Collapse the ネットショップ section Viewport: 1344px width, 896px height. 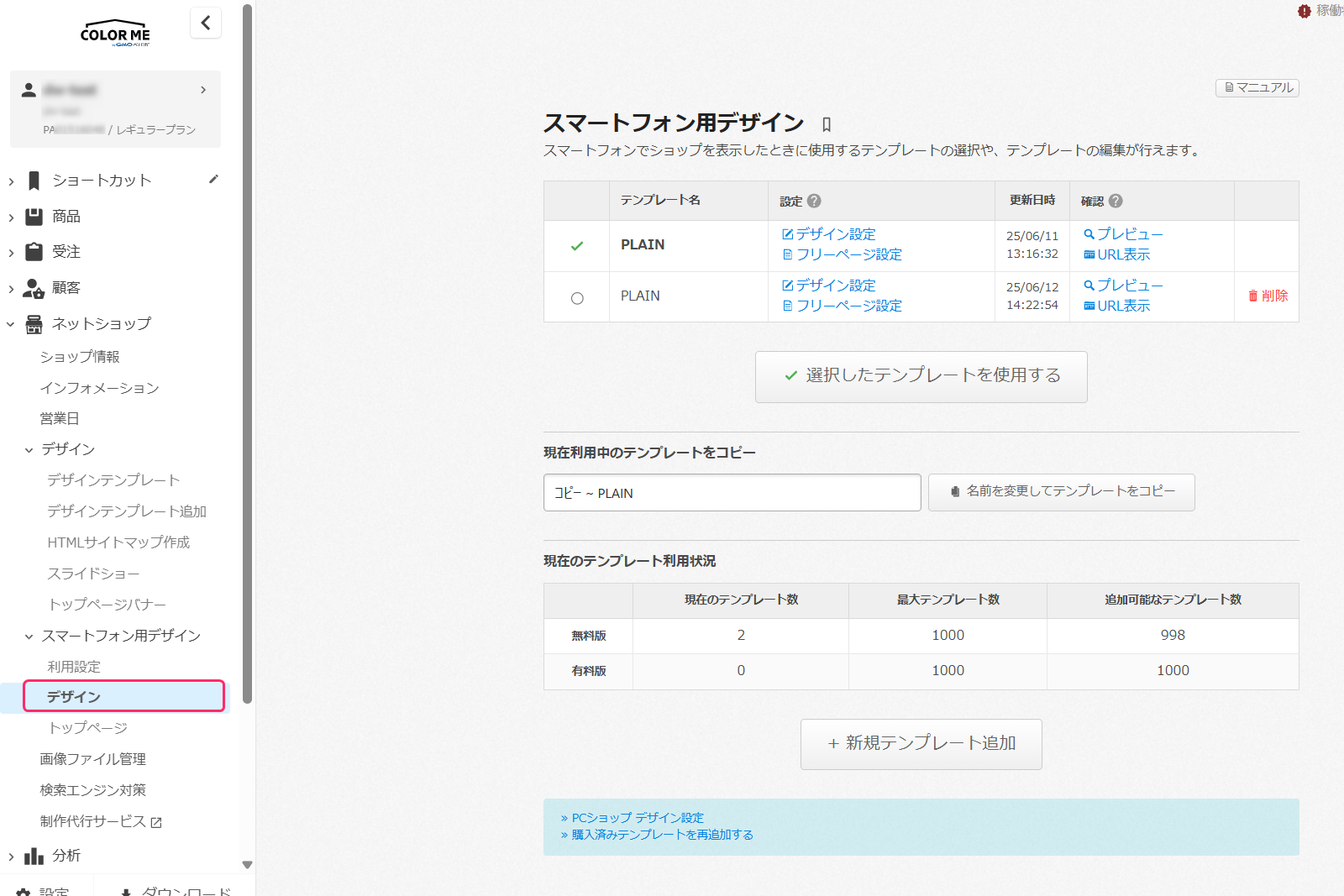[11, 324]
